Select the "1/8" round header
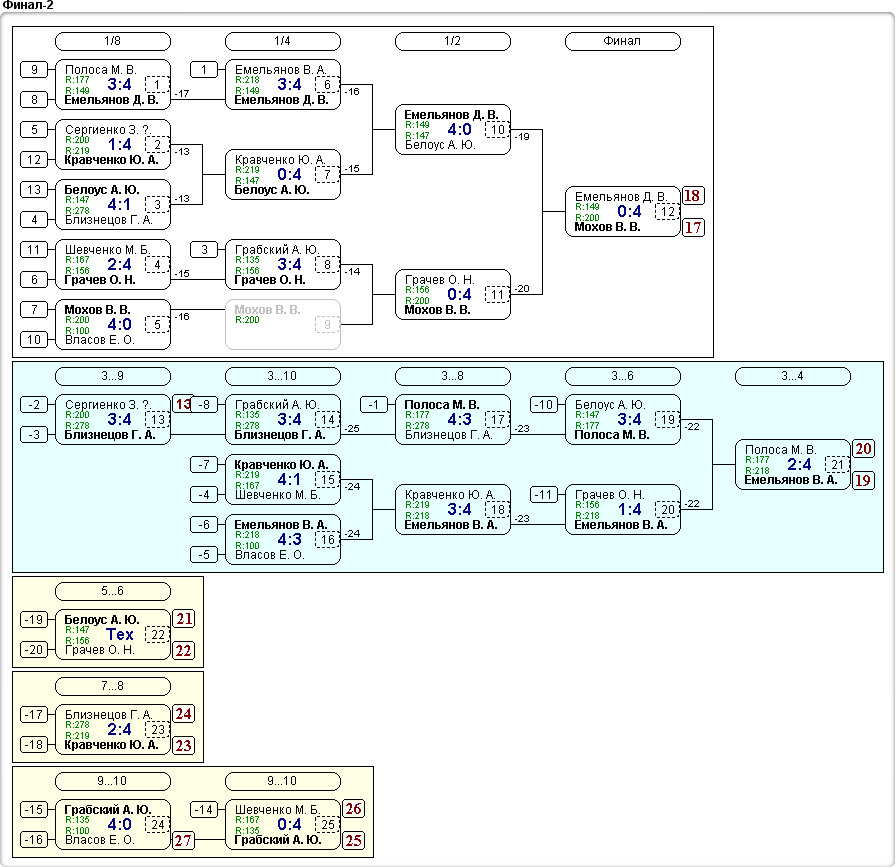The image size is (896, 867). coord(112,41)
